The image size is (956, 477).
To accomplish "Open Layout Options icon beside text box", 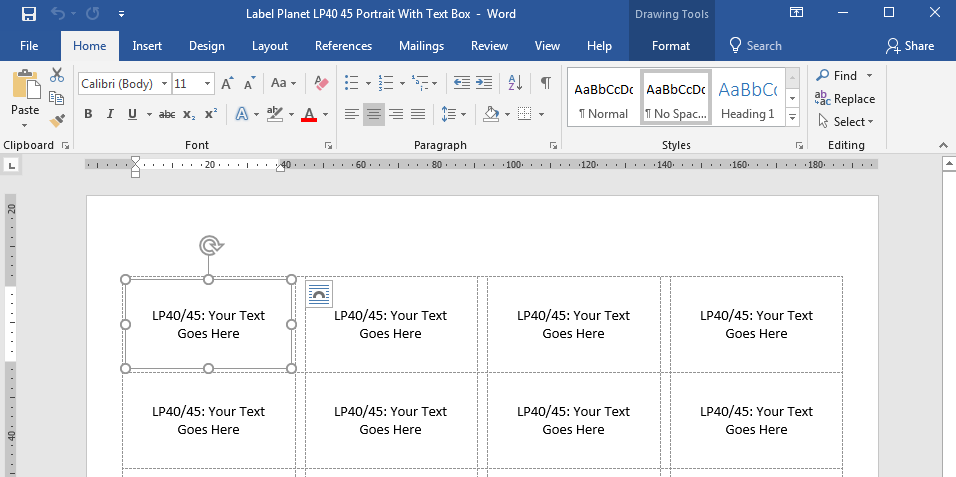I will [x=318, y=294].
